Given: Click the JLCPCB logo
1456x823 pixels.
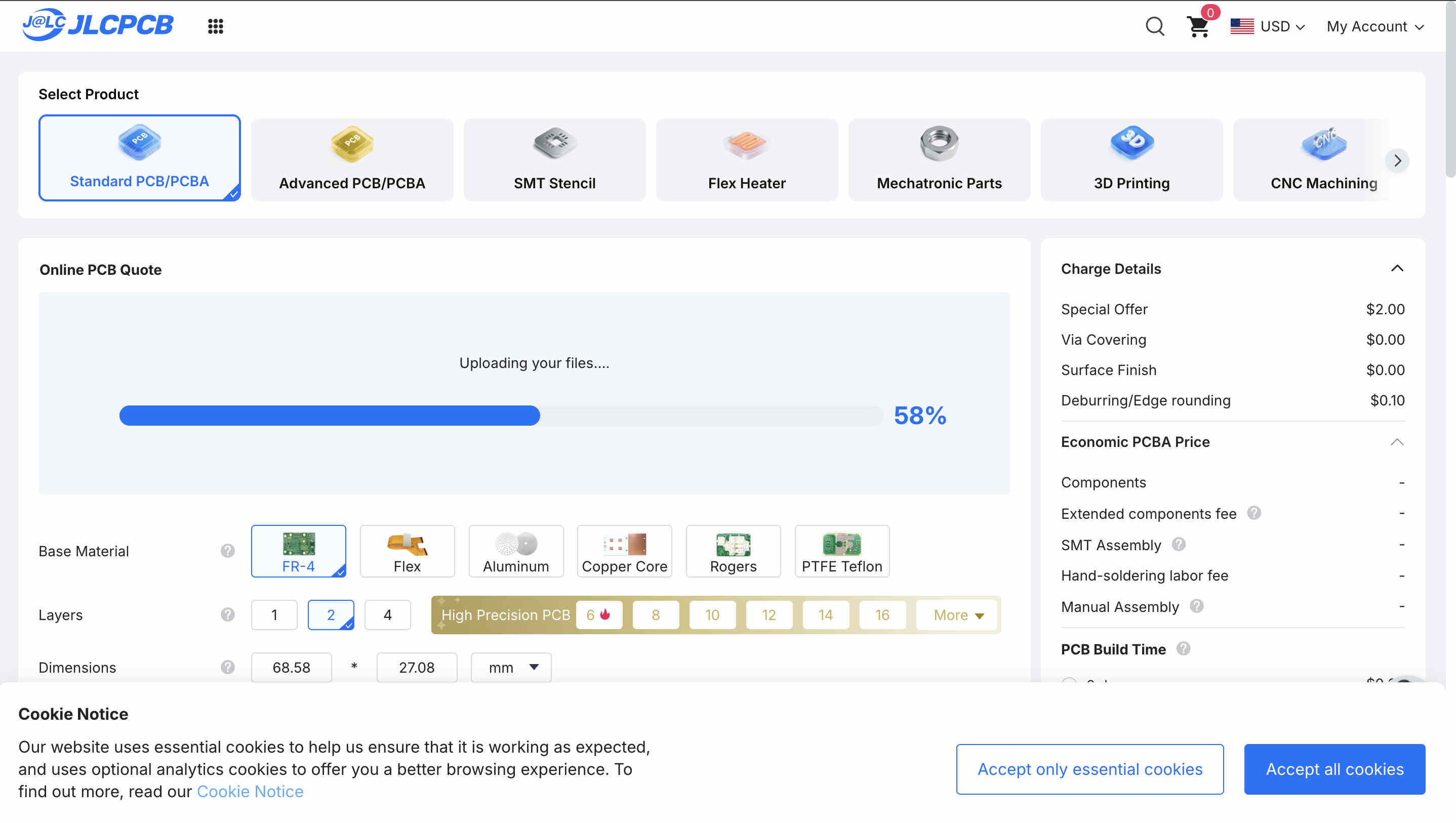Looking at the screenshot, I should tap(98, 25).
